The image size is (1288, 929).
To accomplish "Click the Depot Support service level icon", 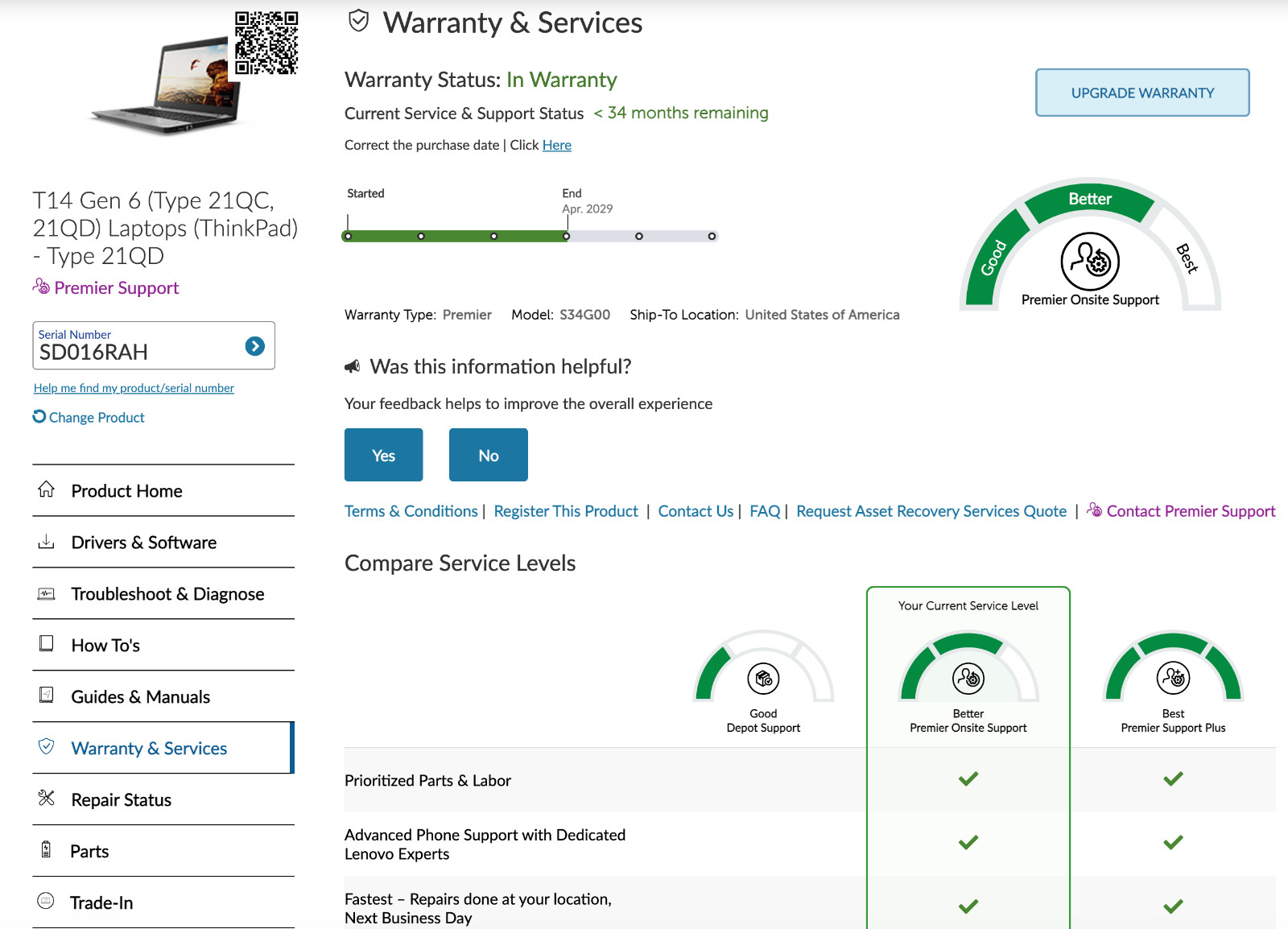I will coord(763,679).
